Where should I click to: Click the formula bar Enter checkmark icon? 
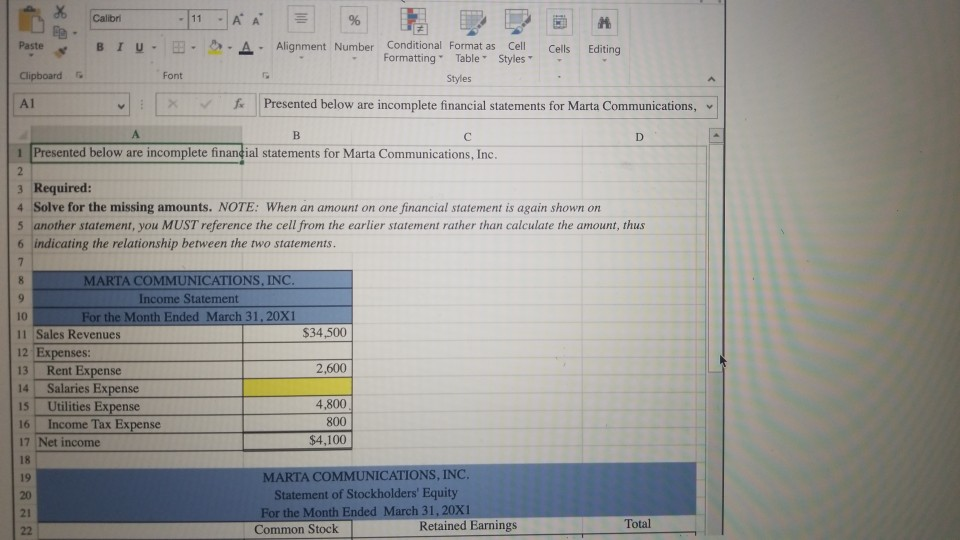tap(206, 105)
